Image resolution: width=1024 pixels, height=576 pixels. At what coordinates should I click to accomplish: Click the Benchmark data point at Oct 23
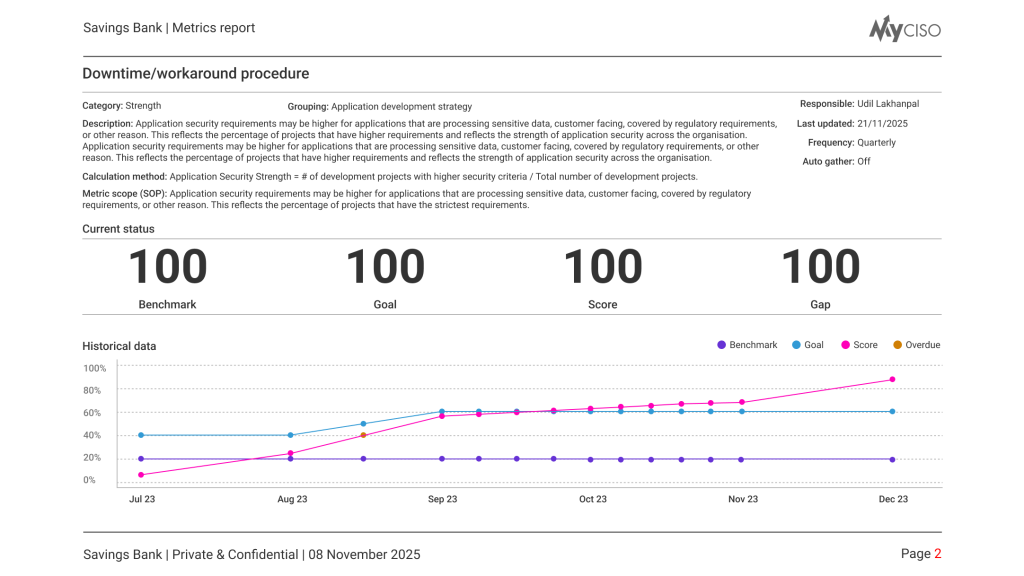[592, 459]
